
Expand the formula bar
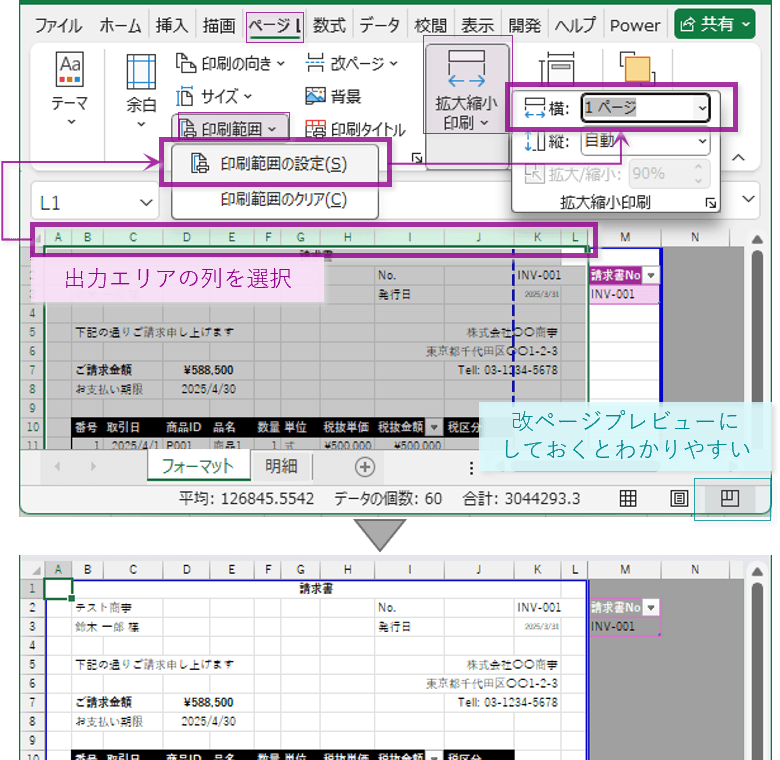pos(748,199)
